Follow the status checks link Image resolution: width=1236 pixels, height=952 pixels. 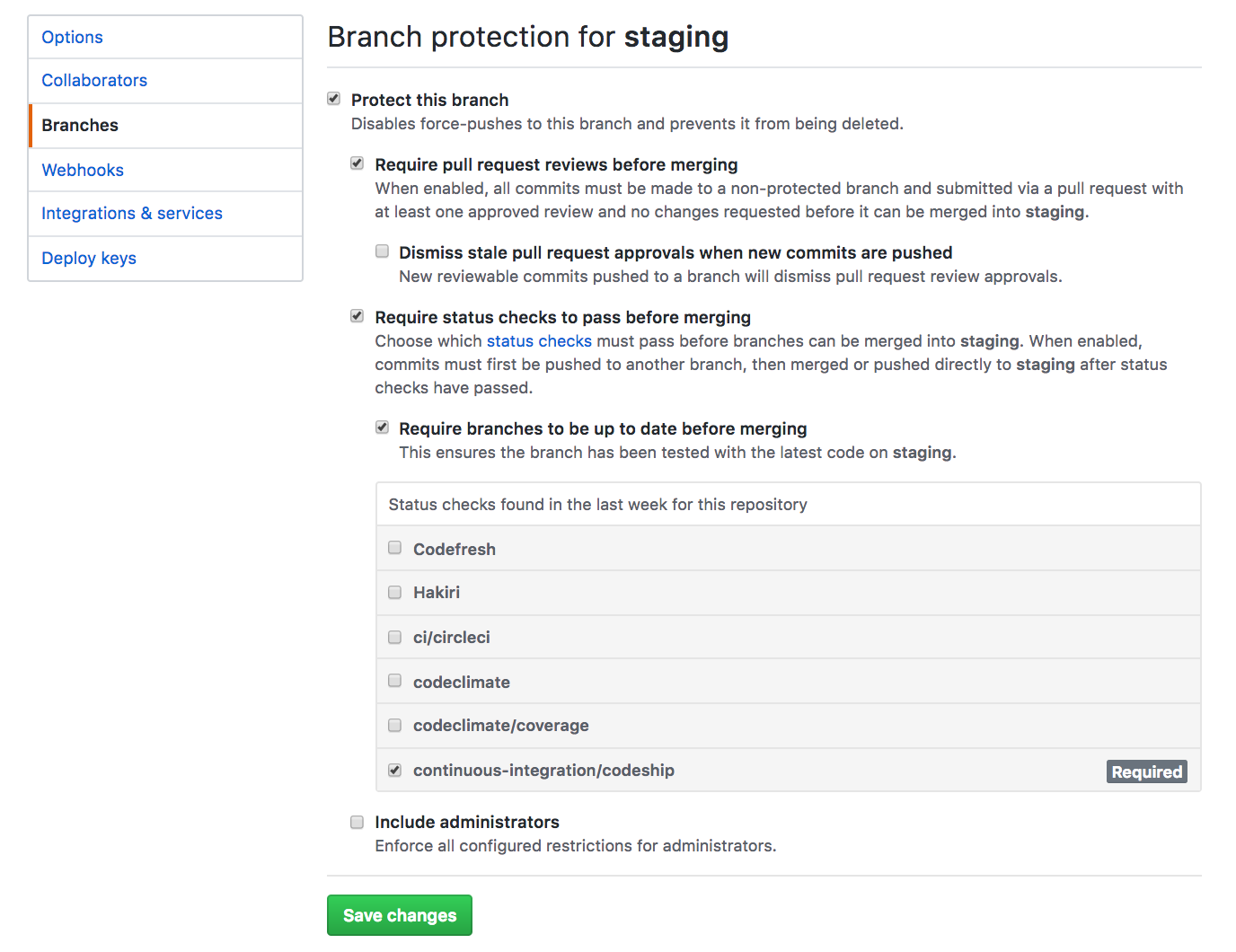(x=539, y=341)
